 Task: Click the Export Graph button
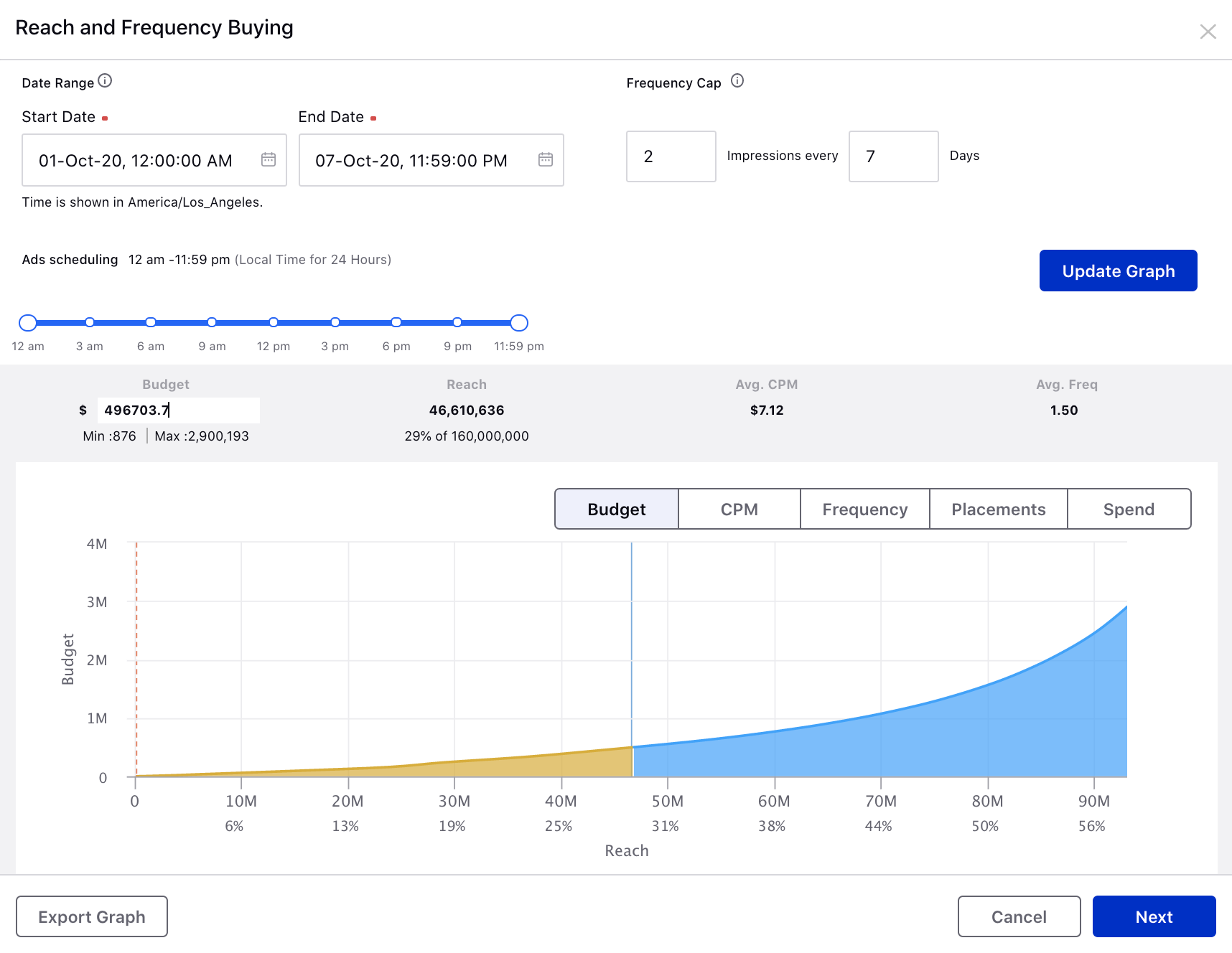point(92,916)
